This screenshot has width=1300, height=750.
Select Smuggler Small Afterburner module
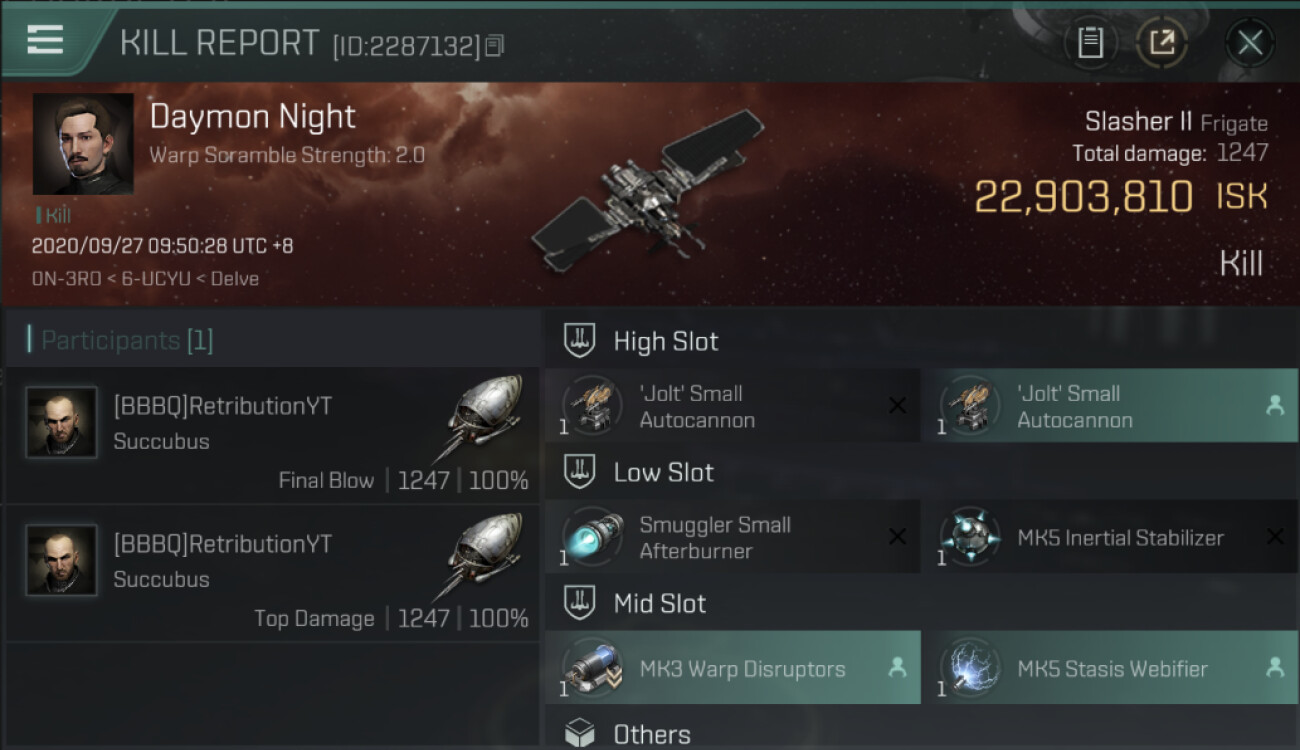(x=732, y=538)
